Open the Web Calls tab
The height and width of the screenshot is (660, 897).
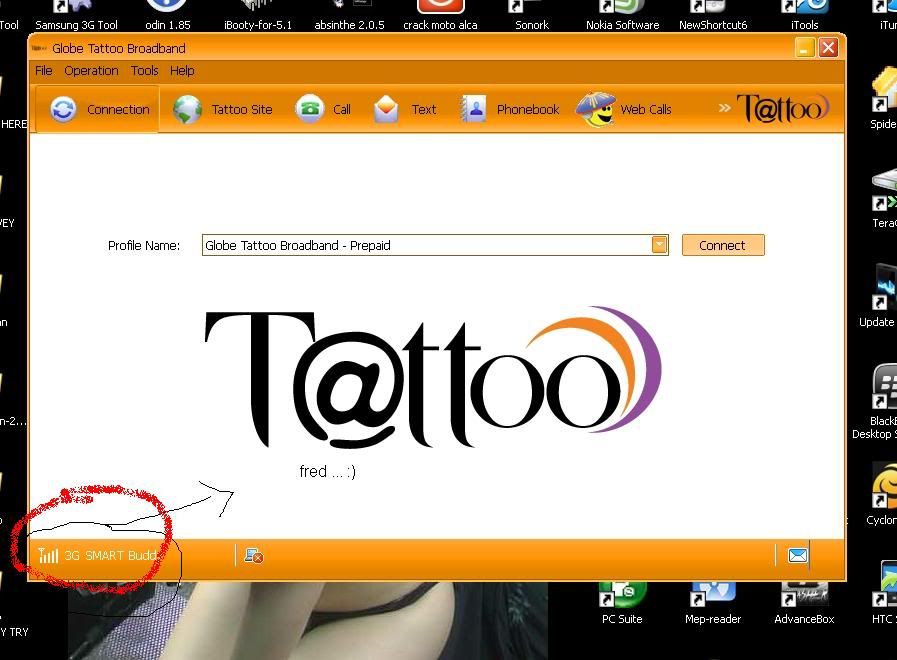coord(625,109)
